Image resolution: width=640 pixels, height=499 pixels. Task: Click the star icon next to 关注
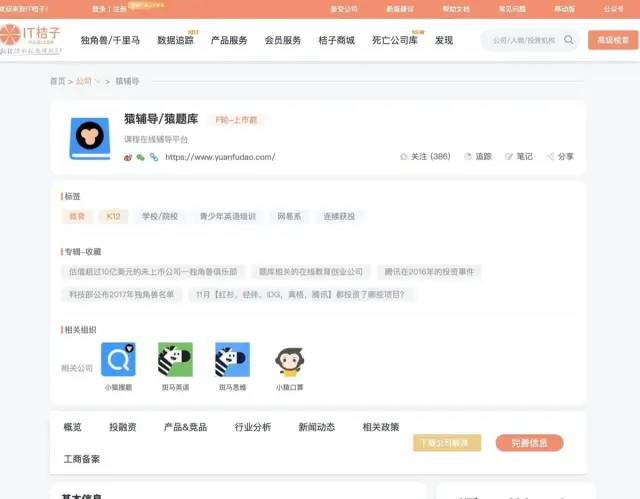[404, 157]
